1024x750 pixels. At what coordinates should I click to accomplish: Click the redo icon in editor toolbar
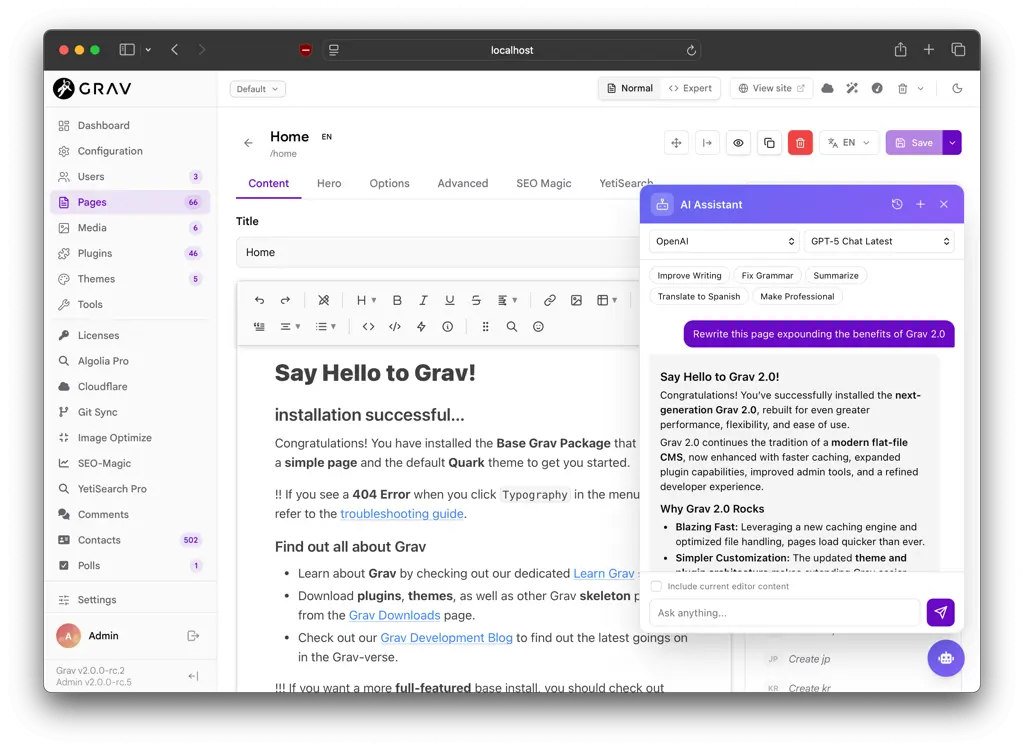[285, 301]
